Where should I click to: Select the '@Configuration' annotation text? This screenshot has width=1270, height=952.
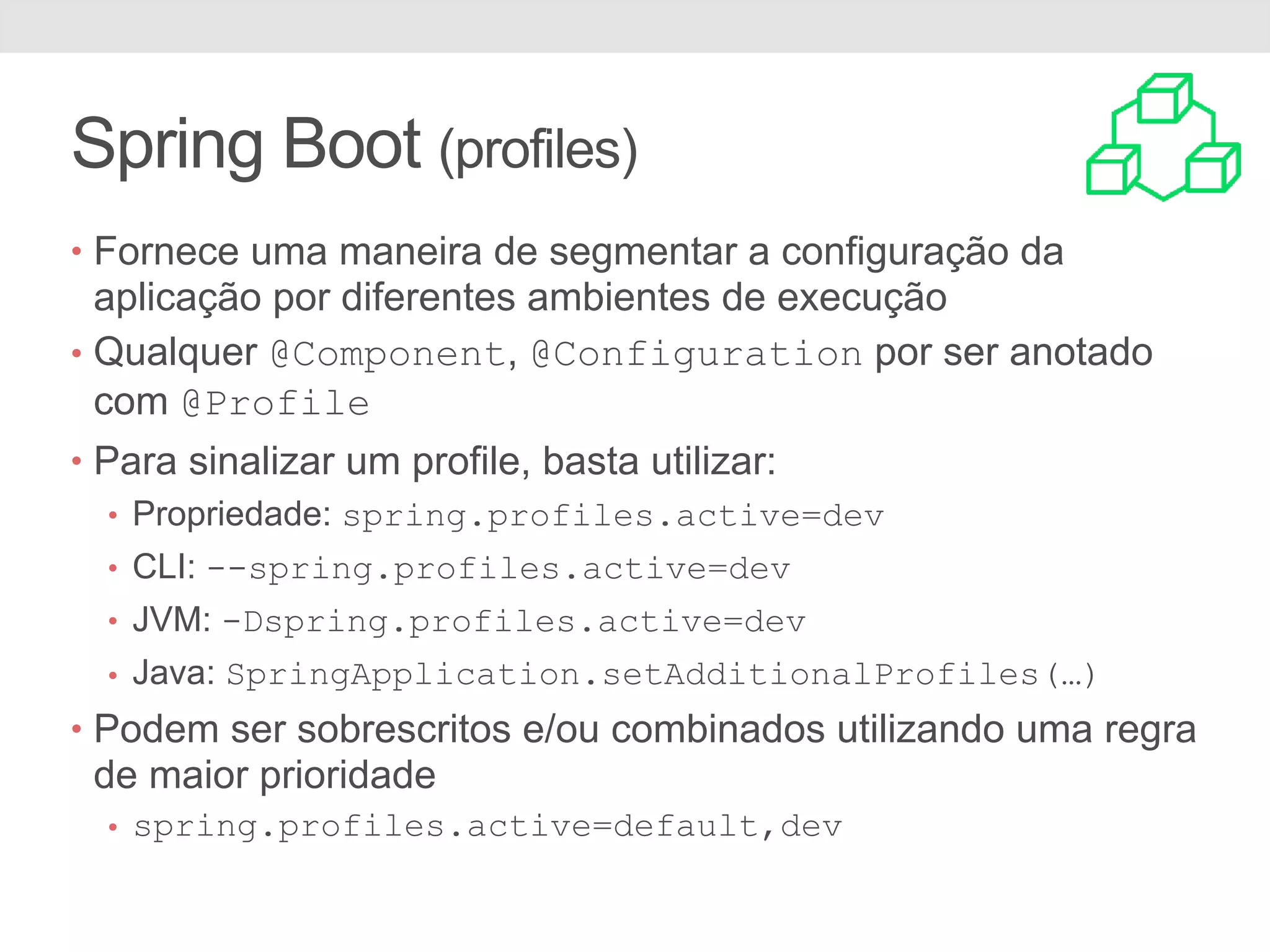697,355
